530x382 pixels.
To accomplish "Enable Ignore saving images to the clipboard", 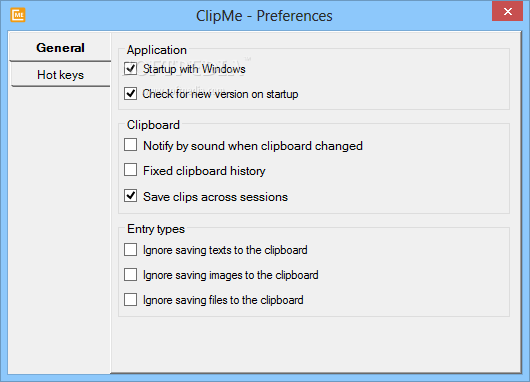I will [x=130, y=275].
